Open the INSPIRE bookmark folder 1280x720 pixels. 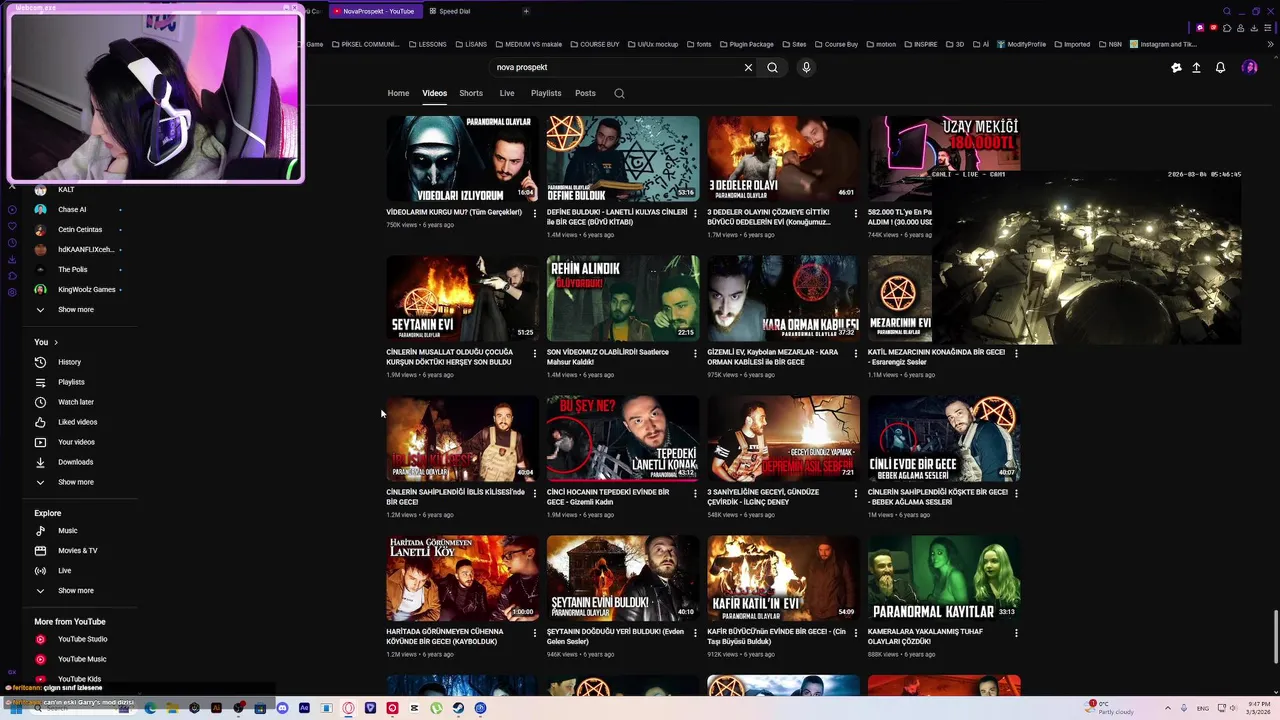[x=919, y=44]
